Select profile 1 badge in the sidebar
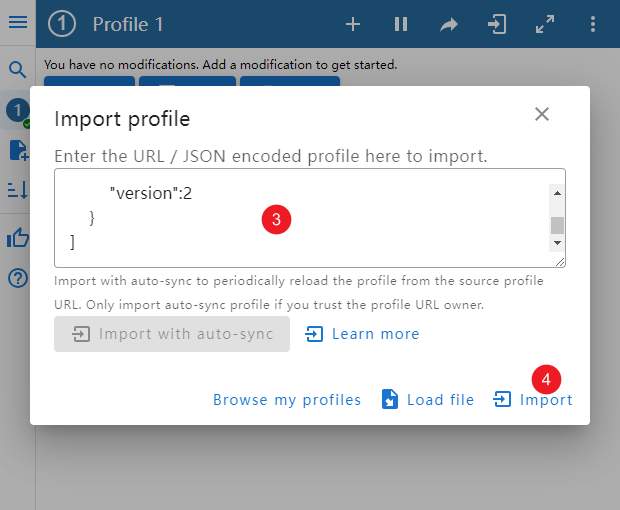The width and height of the screenshot is (620, 510). point(18,110)
